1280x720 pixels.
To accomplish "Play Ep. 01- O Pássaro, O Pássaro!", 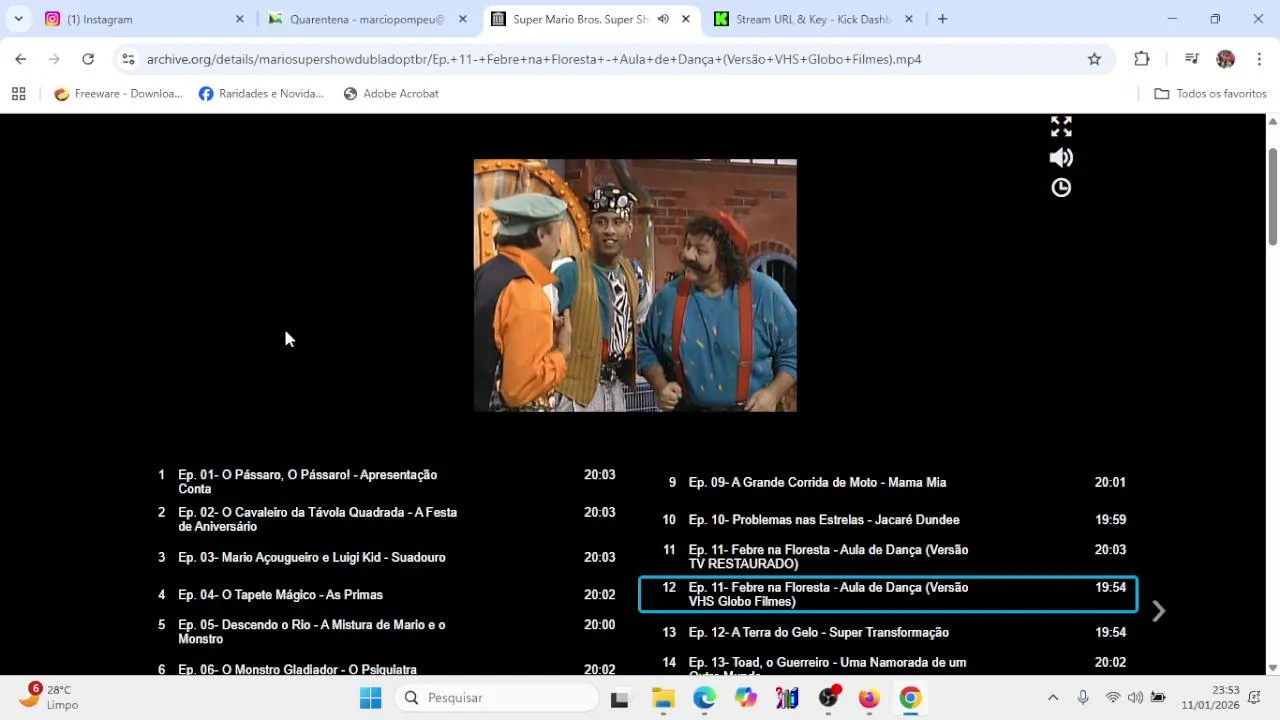I will tap(387, 482).
